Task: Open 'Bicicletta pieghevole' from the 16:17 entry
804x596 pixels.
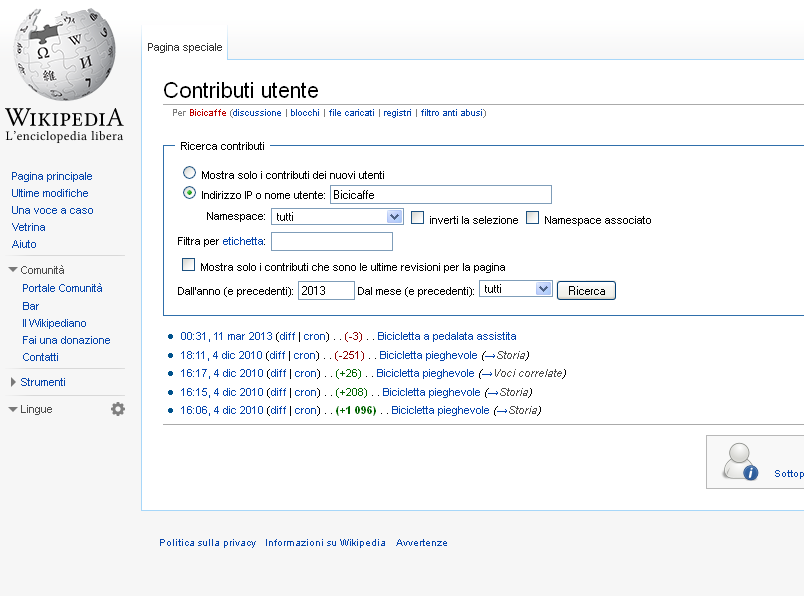Action: click(x=425, y=373)
